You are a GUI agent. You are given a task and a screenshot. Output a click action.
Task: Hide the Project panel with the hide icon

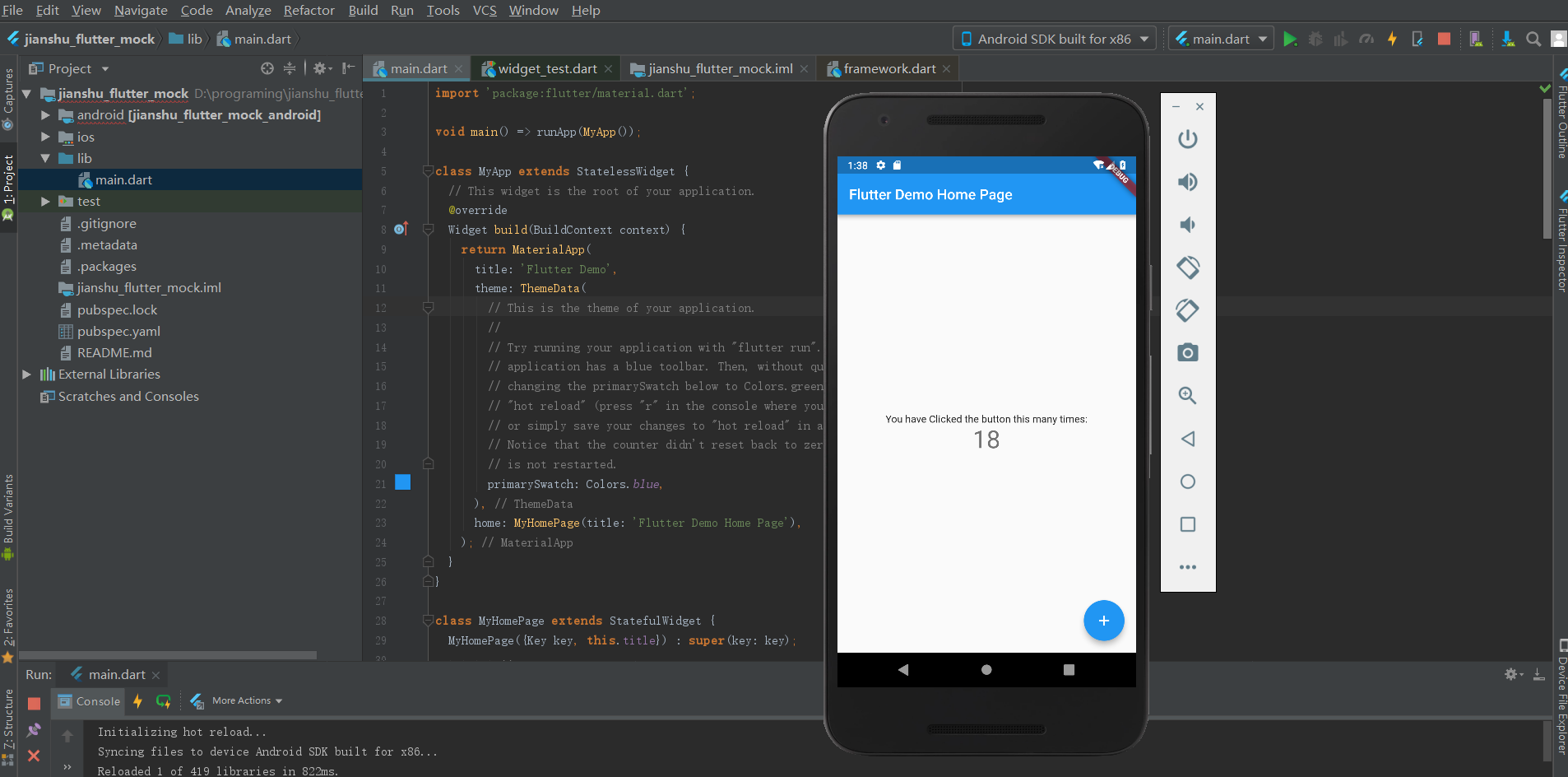349,68
